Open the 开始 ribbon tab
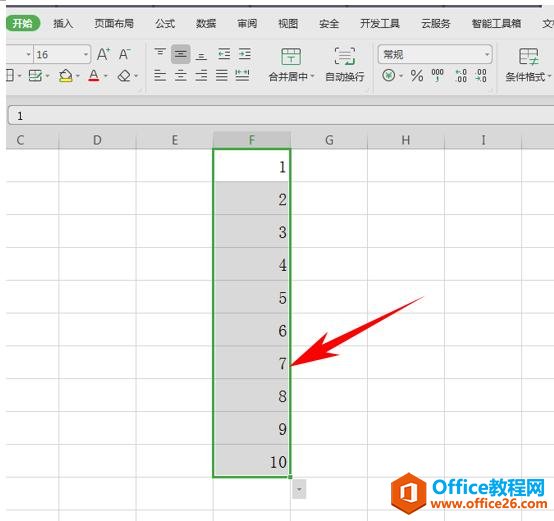Image resolution: width=554 pixels, height=521 pixels. [22, 24]
